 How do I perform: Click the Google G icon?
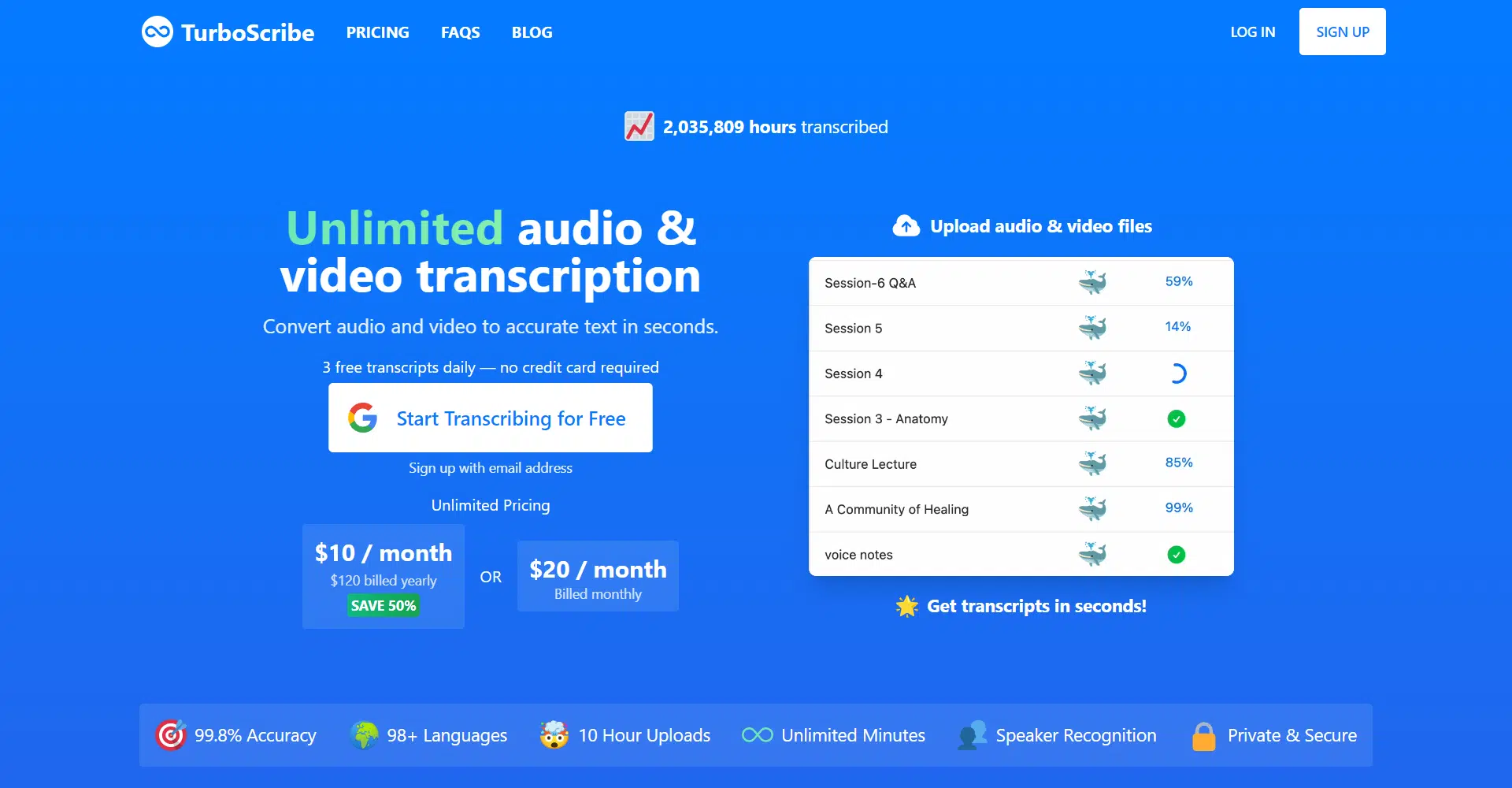click(363, 418)
